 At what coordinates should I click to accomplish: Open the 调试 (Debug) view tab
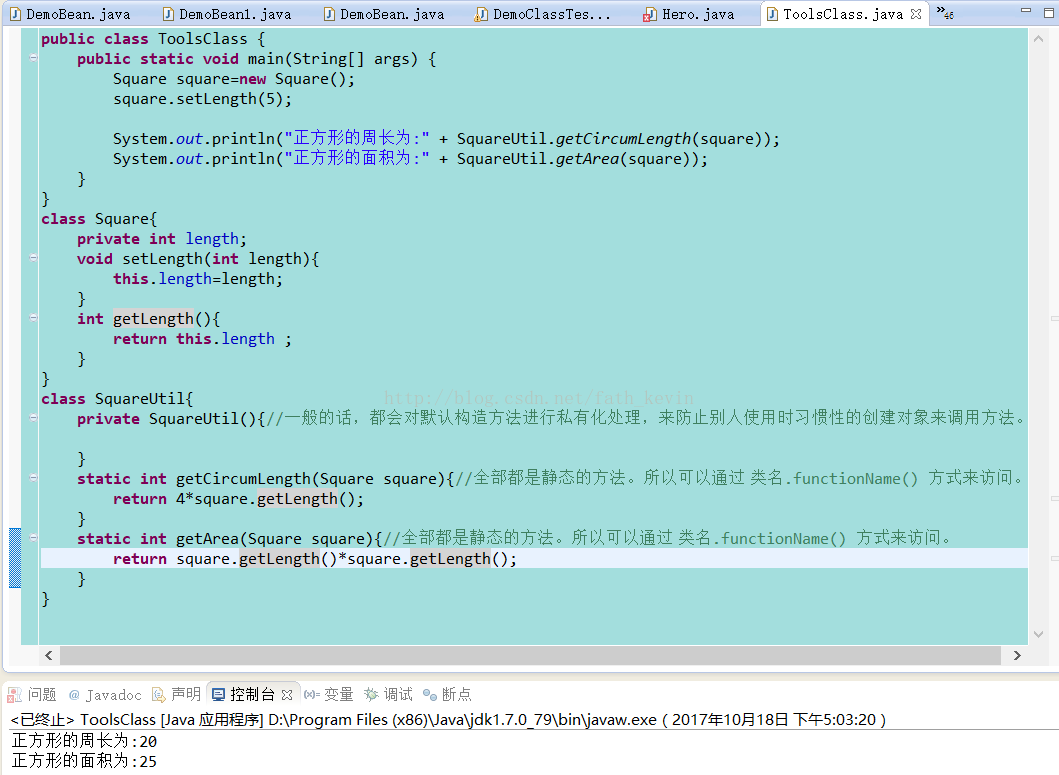388,695
